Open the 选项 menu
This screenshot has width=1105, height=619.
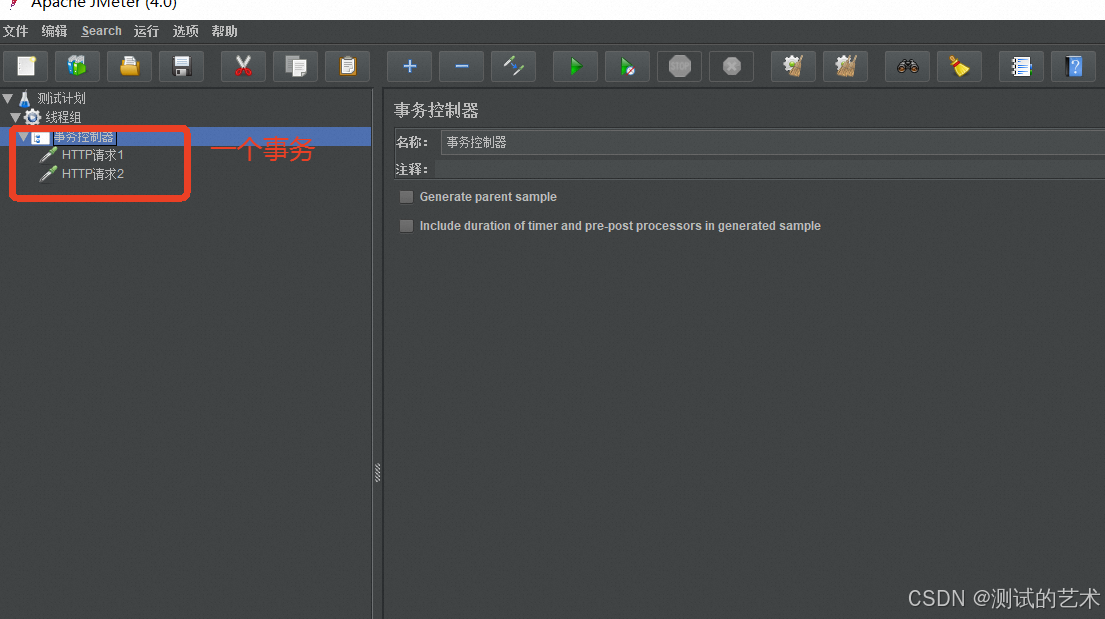tap(185, 31)
